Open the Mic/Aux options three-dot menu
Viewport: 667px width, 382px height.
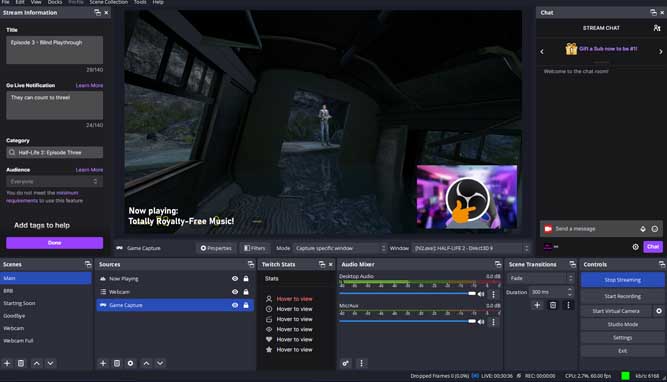tap(493, 322)
